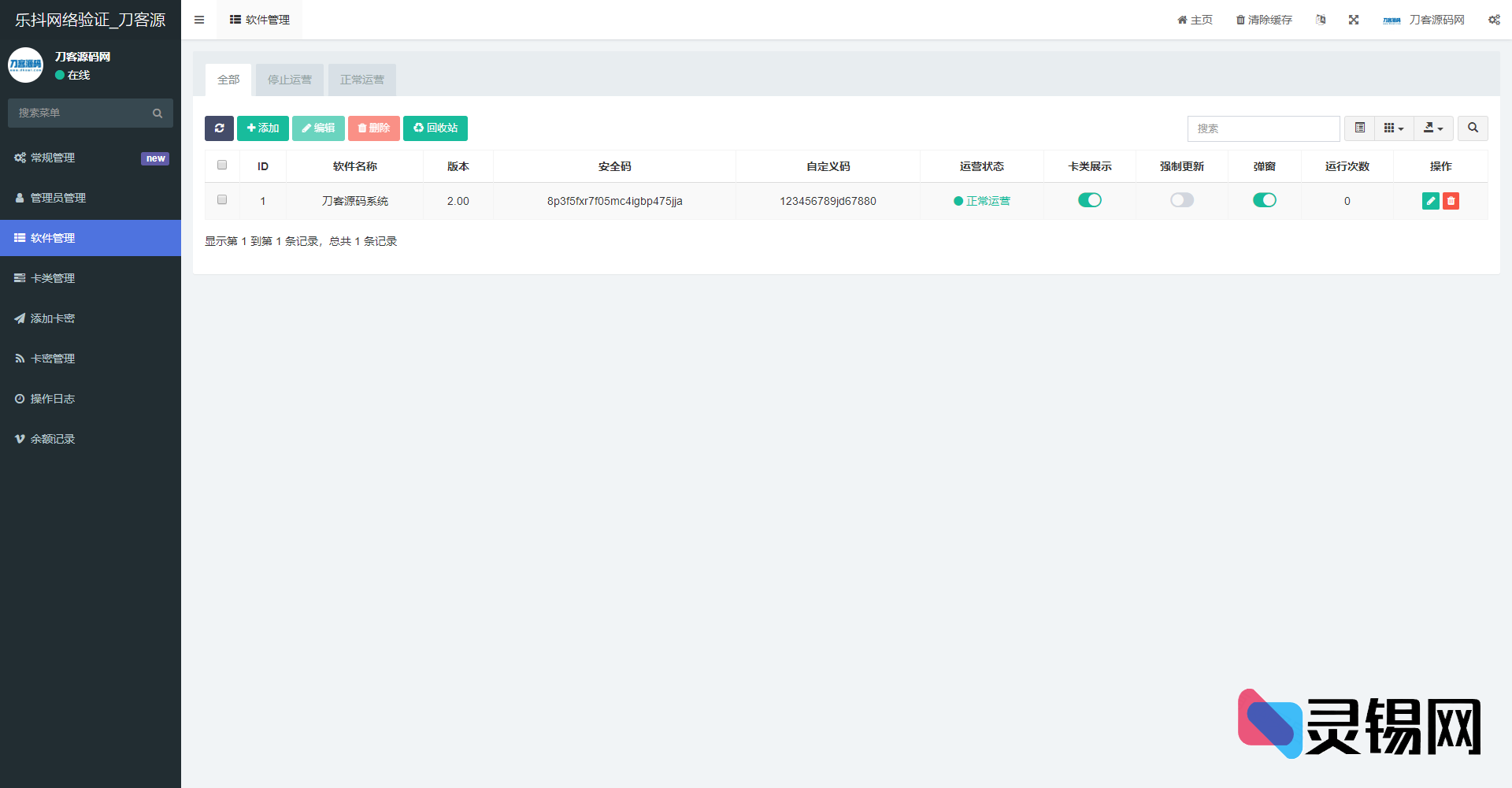1512x788 pixels.
Task: Click the table 搜索 input field
Action: pos(1263,128)
